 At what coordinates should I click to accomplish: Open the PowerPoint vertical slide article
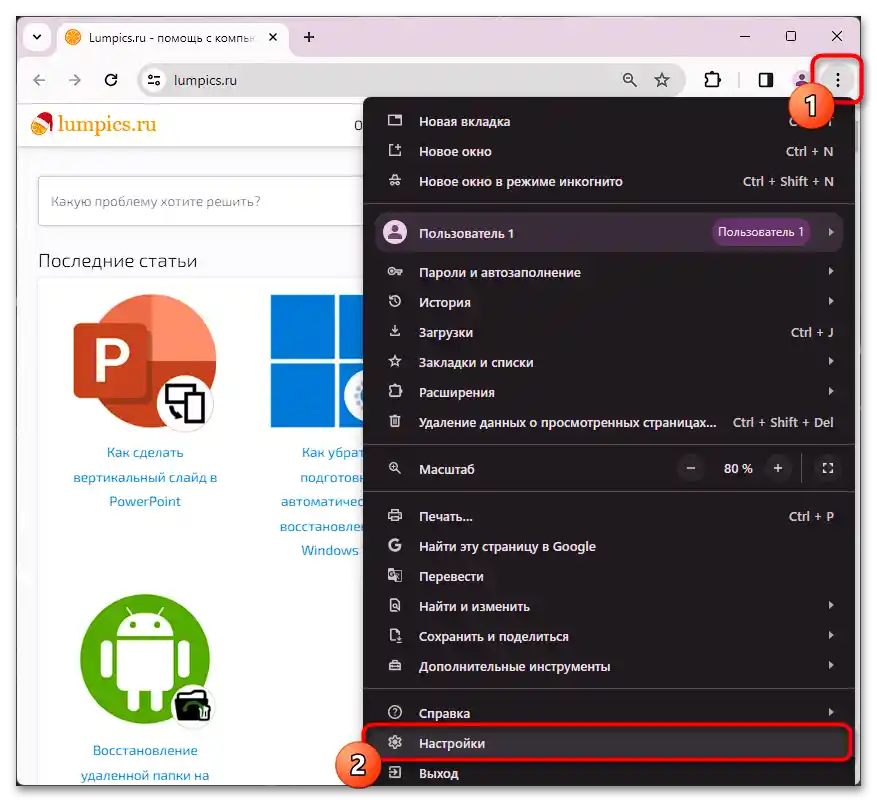tap(144, 477)
